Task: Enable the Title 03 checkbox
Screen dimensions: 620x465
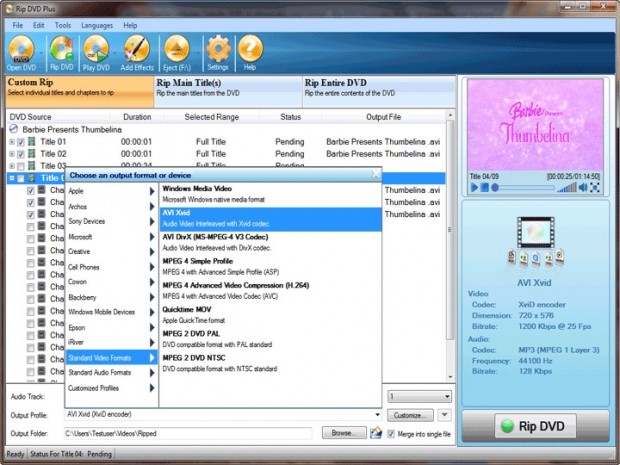Action: coord(21,166)
